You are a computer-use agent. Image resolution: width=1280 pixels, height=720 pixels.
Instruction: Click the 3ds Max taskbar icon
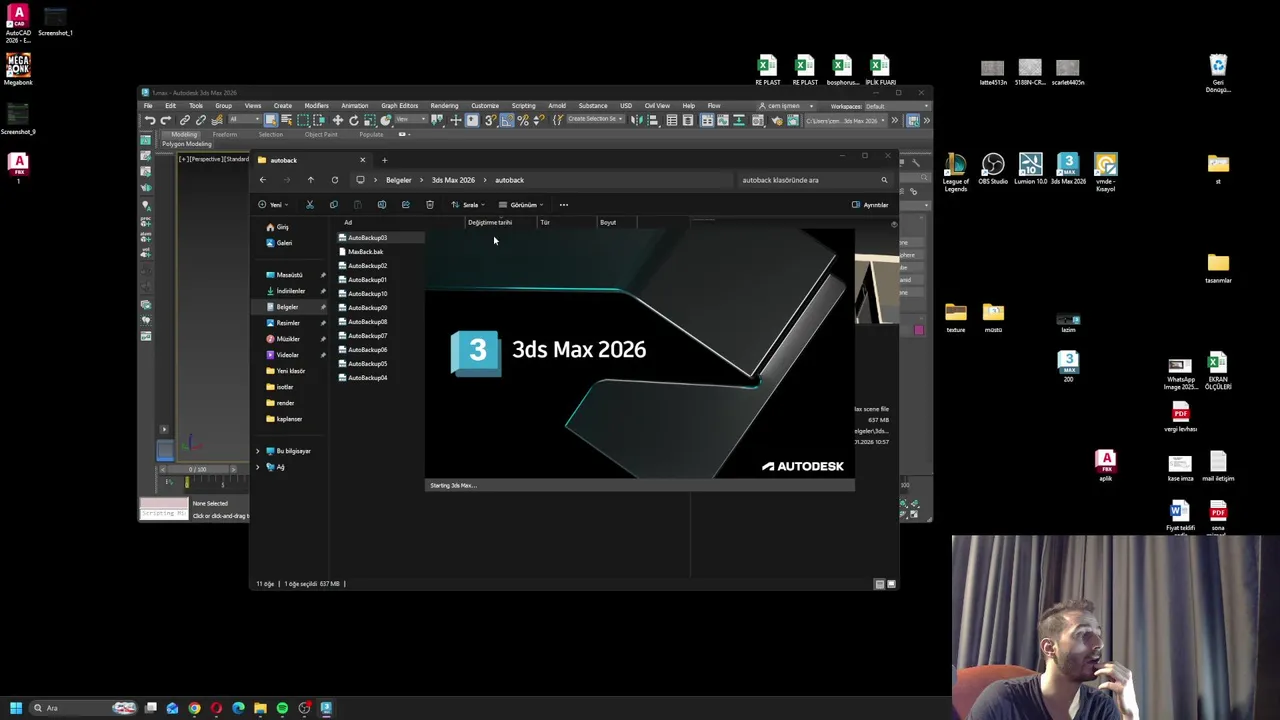point(326,708)
